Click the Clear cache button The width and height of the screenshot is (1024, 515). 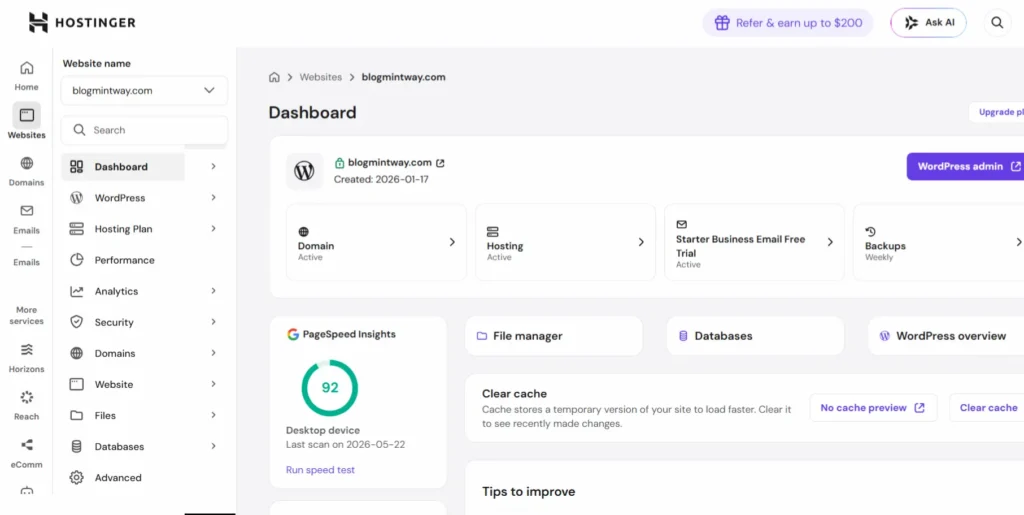[x=987, y=407]
